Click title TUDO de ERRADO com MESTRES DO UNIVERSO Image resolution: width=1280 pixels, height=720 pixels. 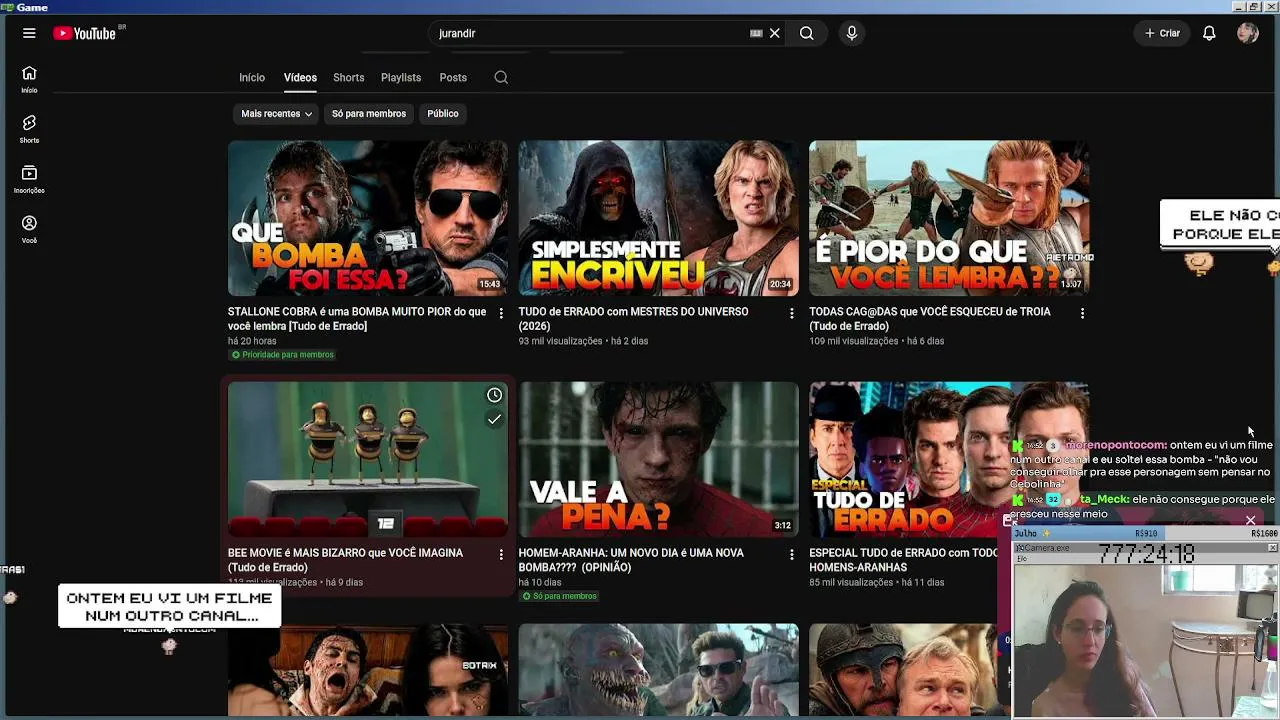click(x=634, y=319)
